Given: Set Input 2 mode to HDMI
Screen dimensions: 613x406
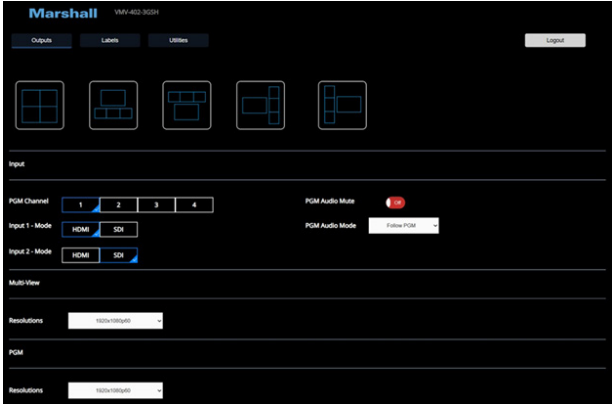Looking at the screenshot, I should coord(81,255).
